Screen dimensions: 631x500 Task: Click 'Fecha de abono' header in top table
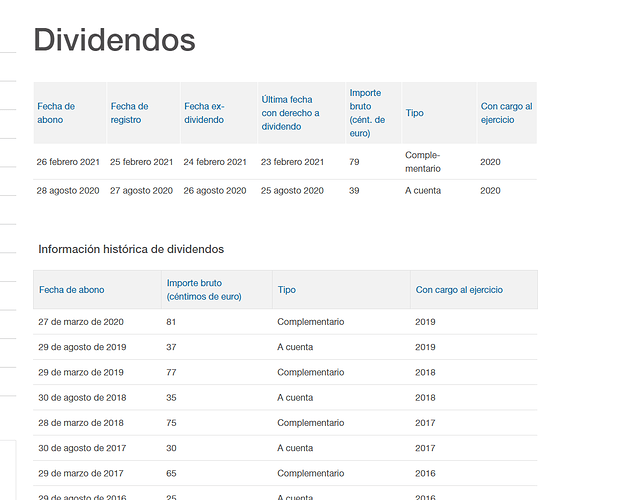[56, 113]
